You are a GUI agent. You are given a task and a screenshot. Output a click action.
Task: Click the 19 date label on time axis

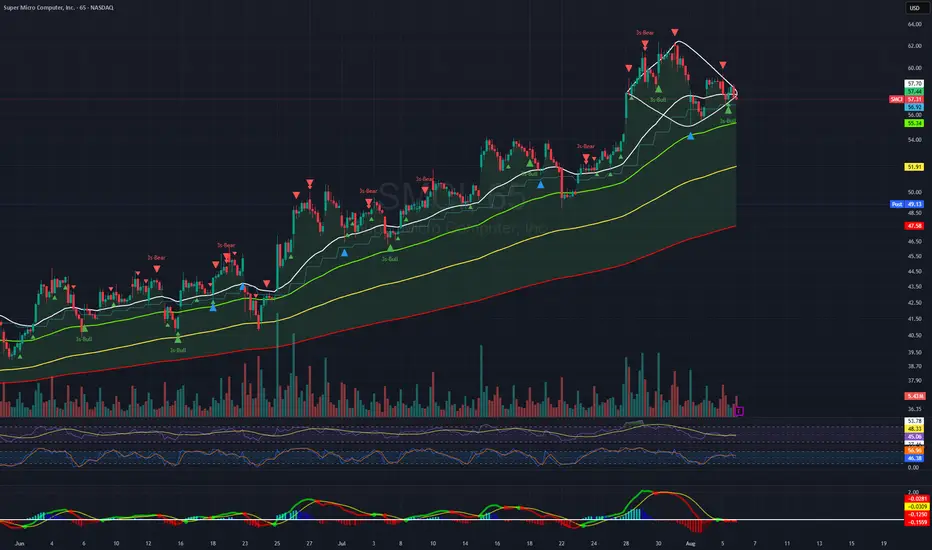[x=884, y=543]
